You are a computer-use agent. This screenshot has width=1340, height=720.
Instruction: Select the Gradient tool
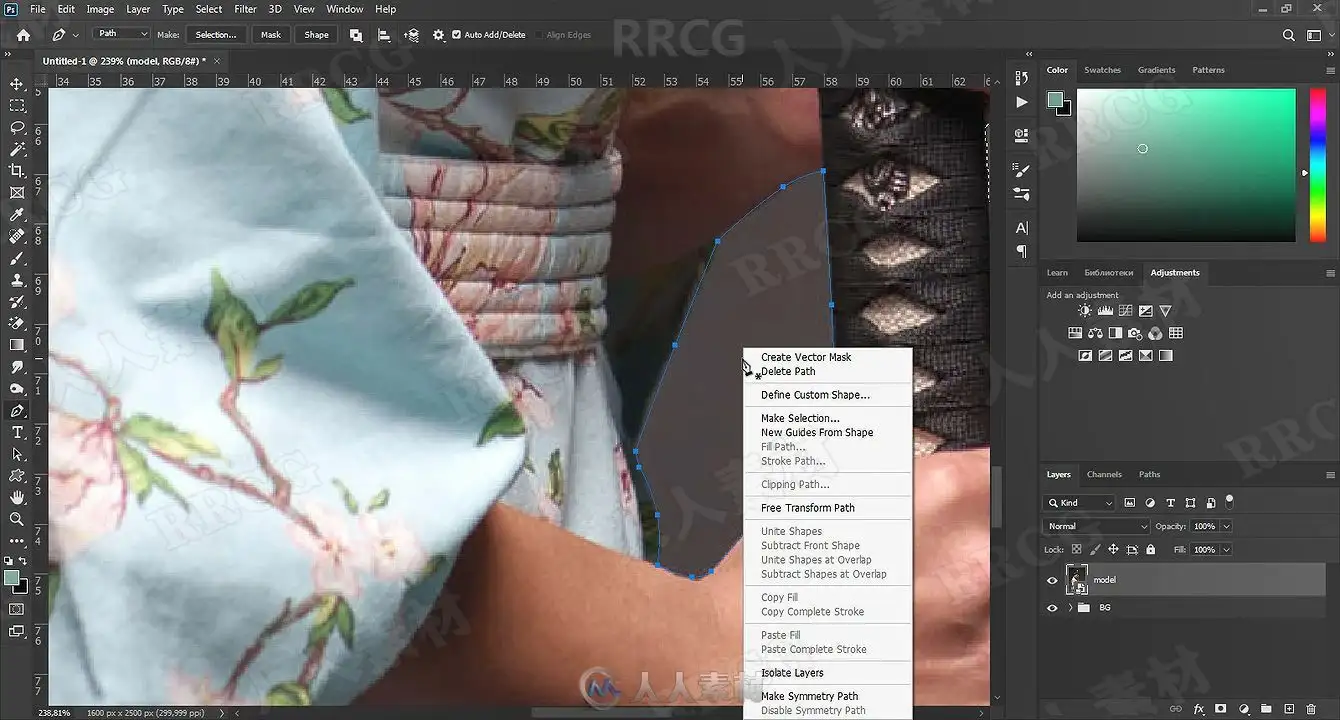coord(17,345)
